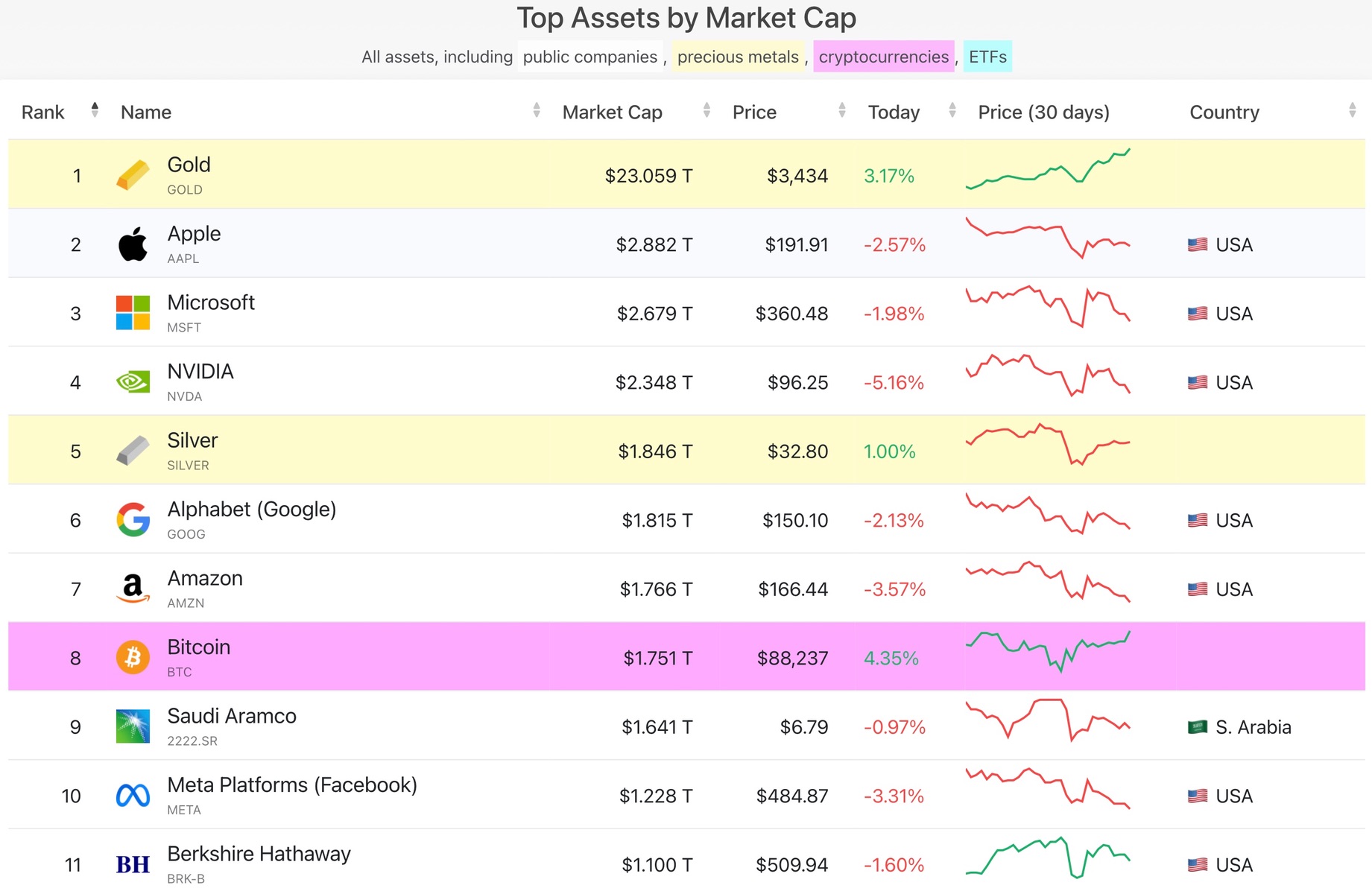Sort table by the Country header
Screen dimensions: 1372x894
(1224, 112)
